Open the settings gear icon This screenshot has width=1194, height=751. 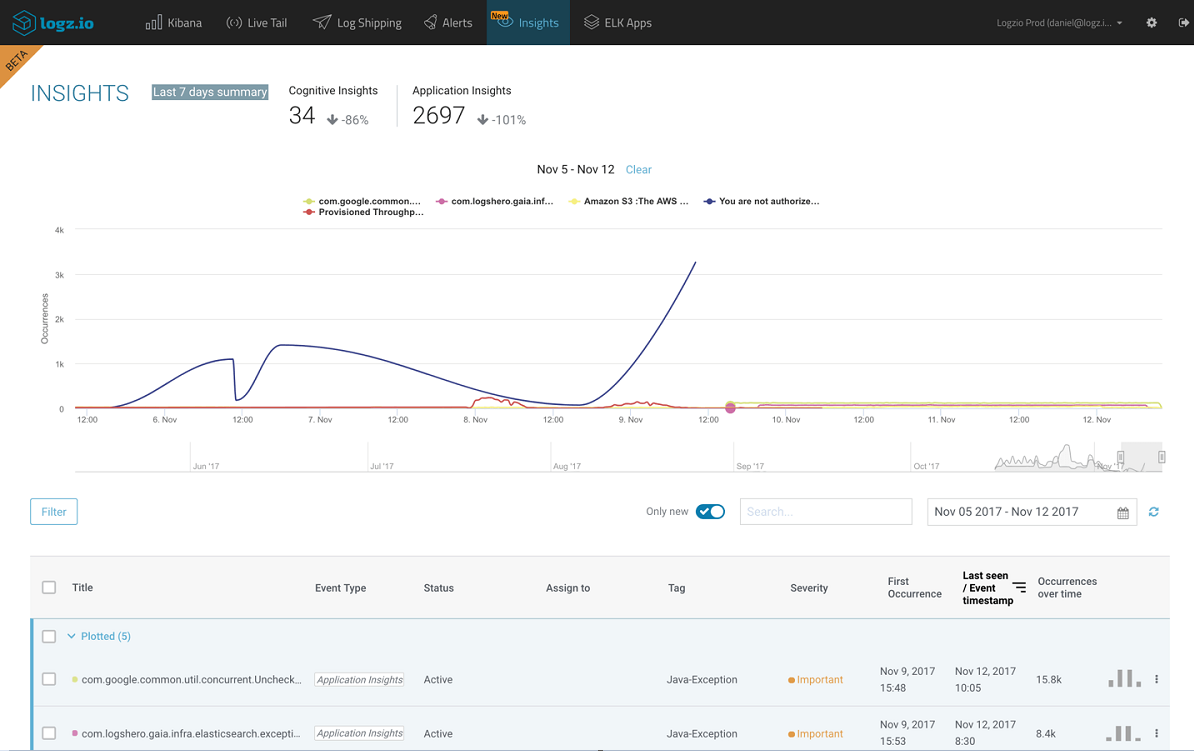pyautogui.click(x=1151, y=22)
